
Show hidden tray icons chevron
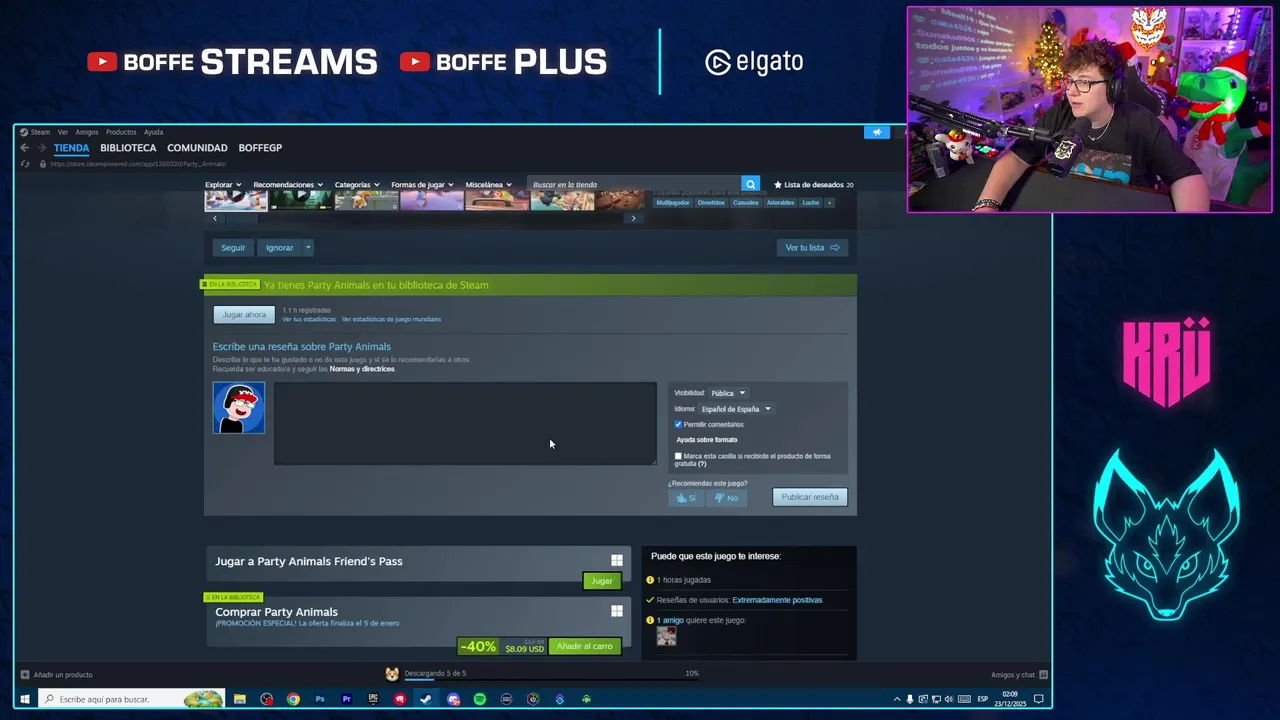coord(896,699)
